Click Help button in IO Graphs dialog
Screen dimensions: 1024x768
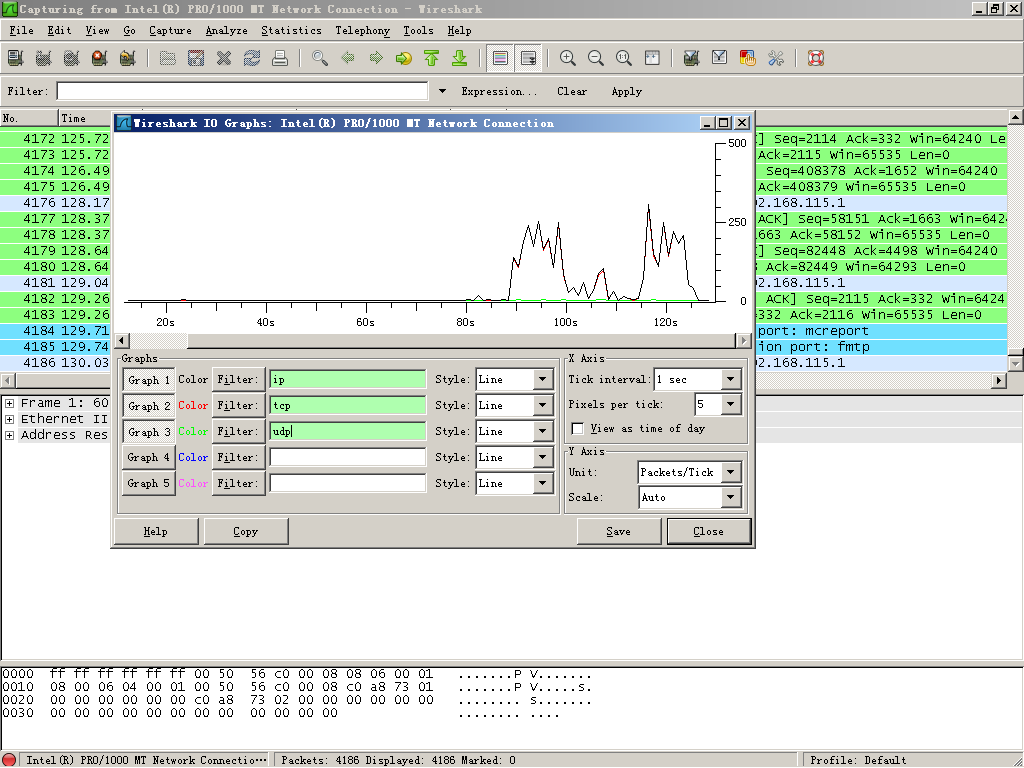coord(155,532)
